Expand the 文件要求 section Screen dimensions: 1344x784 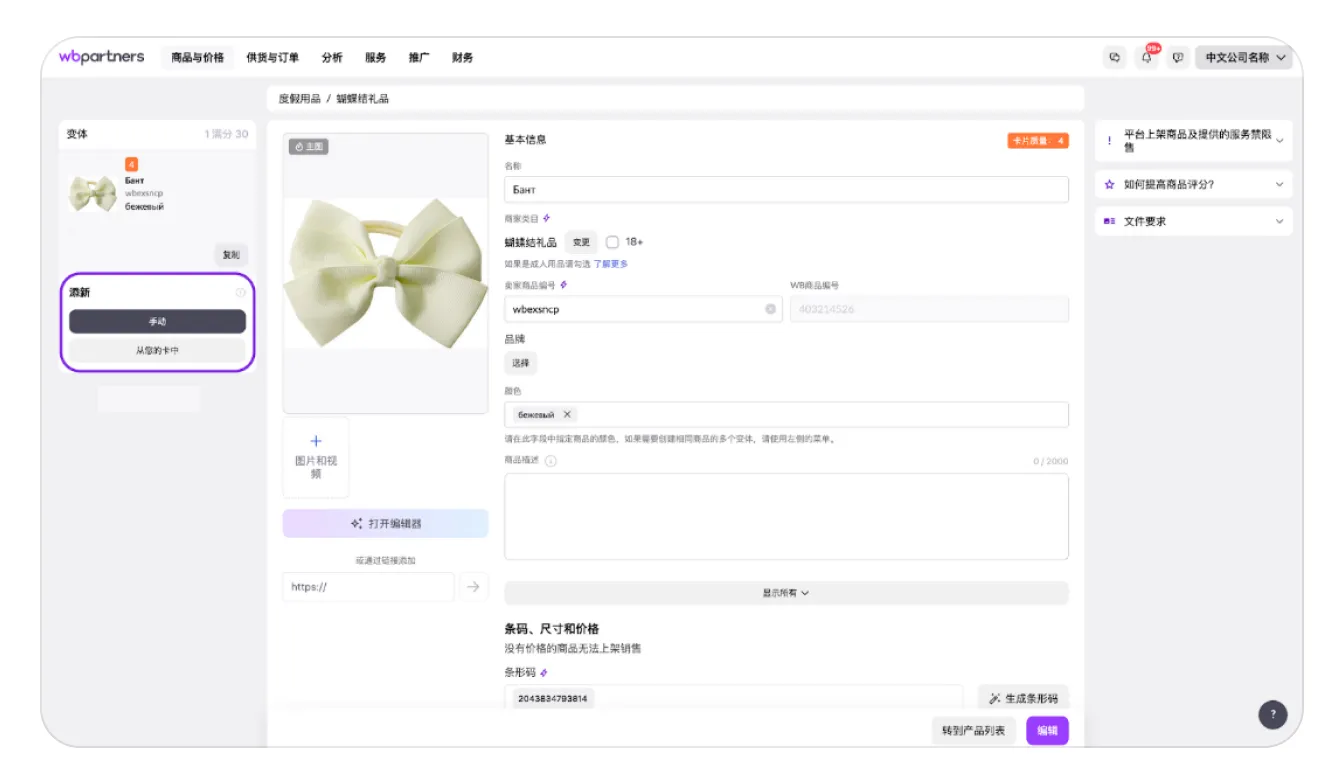(1193, 221)
